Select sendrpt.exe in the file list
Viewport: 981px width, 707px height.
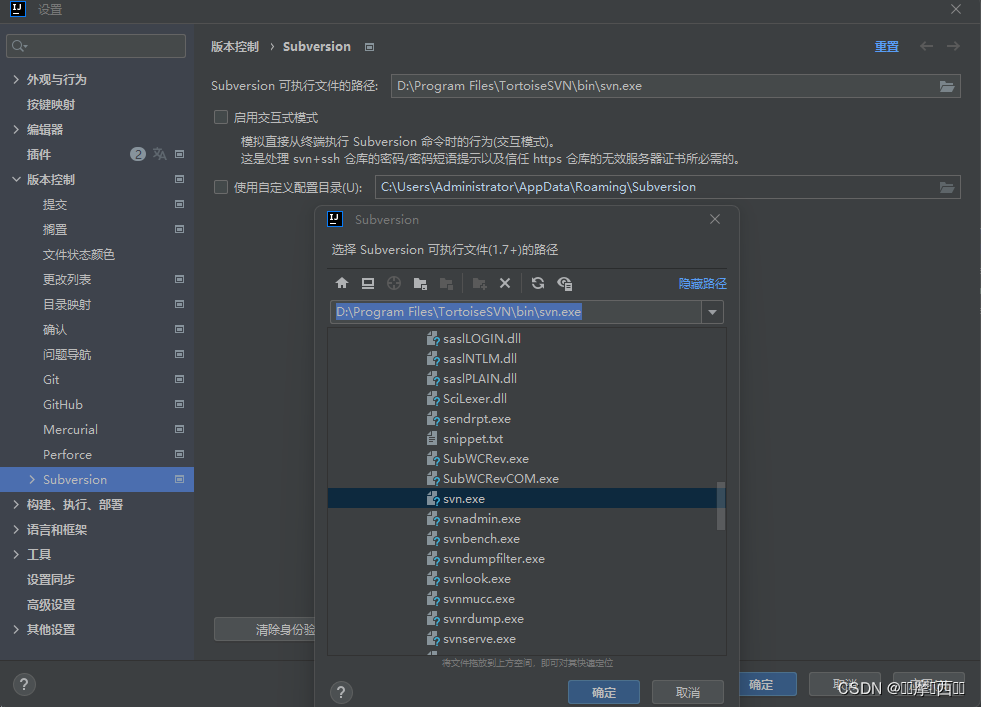pyautogui.click(x=526, y=419)
